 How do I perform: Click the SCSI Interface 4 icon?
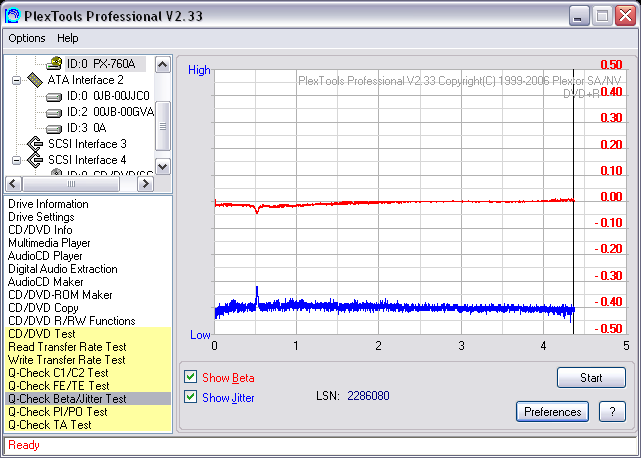click(x=35, y=160)
